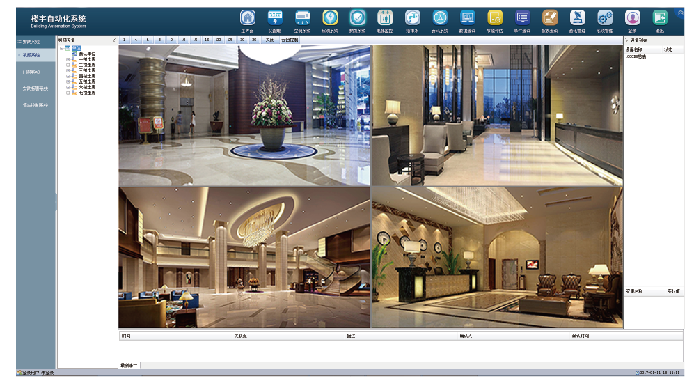Collapse the root node of the device tree
Image resolution: width=693 pixels, height=385 pixels.
pos(62,48)
